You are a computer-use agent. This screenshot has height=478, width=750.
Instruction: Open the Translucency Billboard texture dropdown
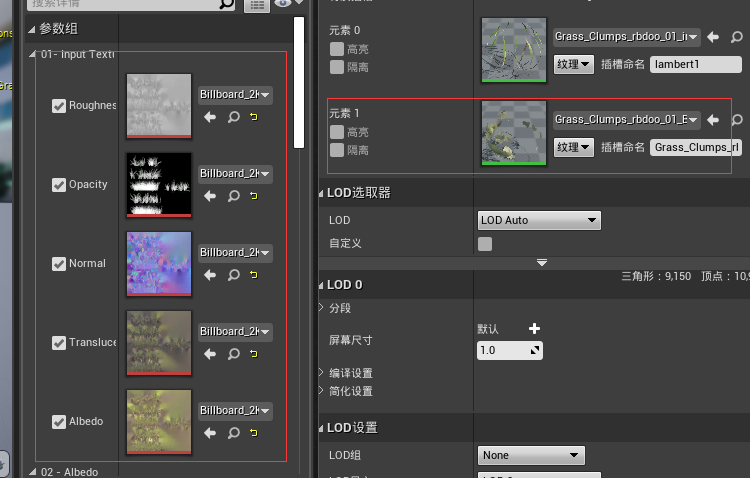[235, 332]
